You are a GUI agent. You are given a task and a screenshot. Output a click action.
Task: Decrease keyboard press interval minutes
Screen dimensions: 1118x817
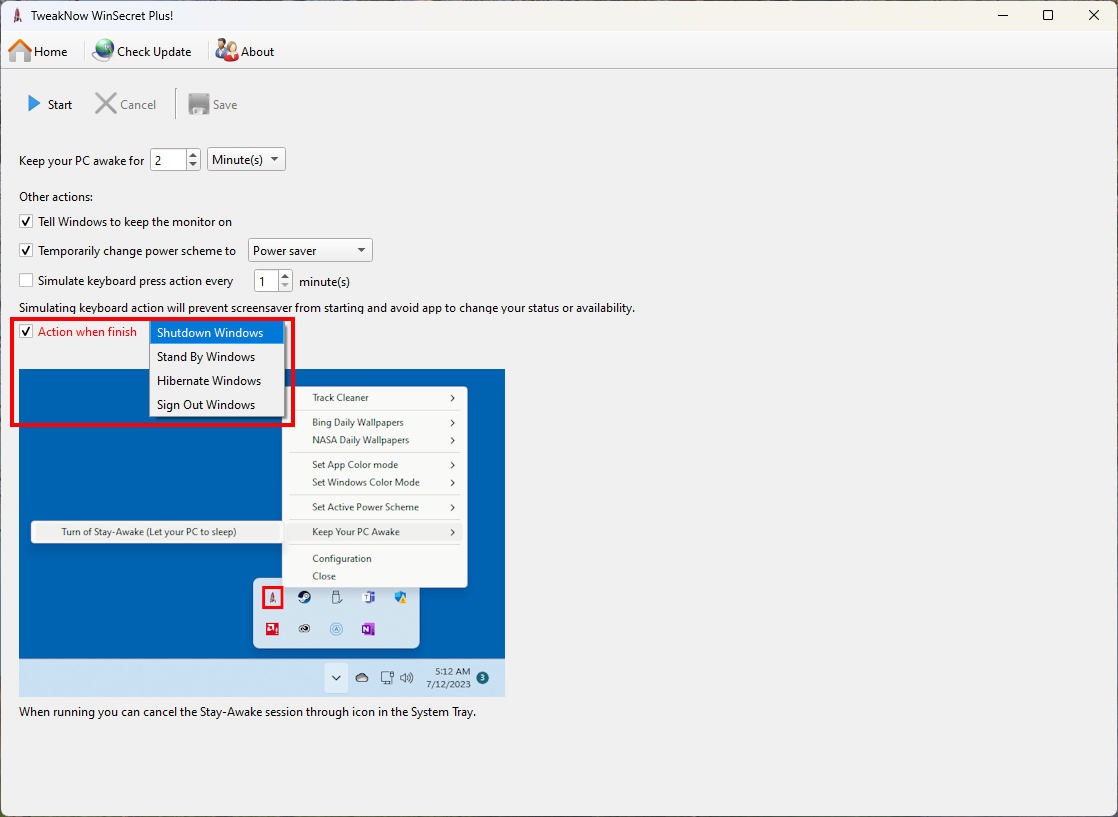click(x=285, y=286)
